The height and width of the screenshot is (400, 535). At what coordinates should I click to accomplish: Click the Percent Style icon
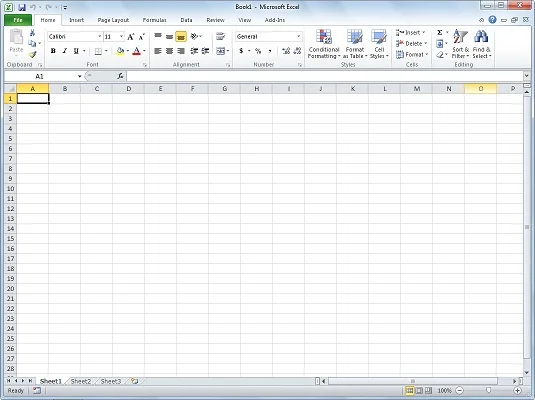pos(258,51)
